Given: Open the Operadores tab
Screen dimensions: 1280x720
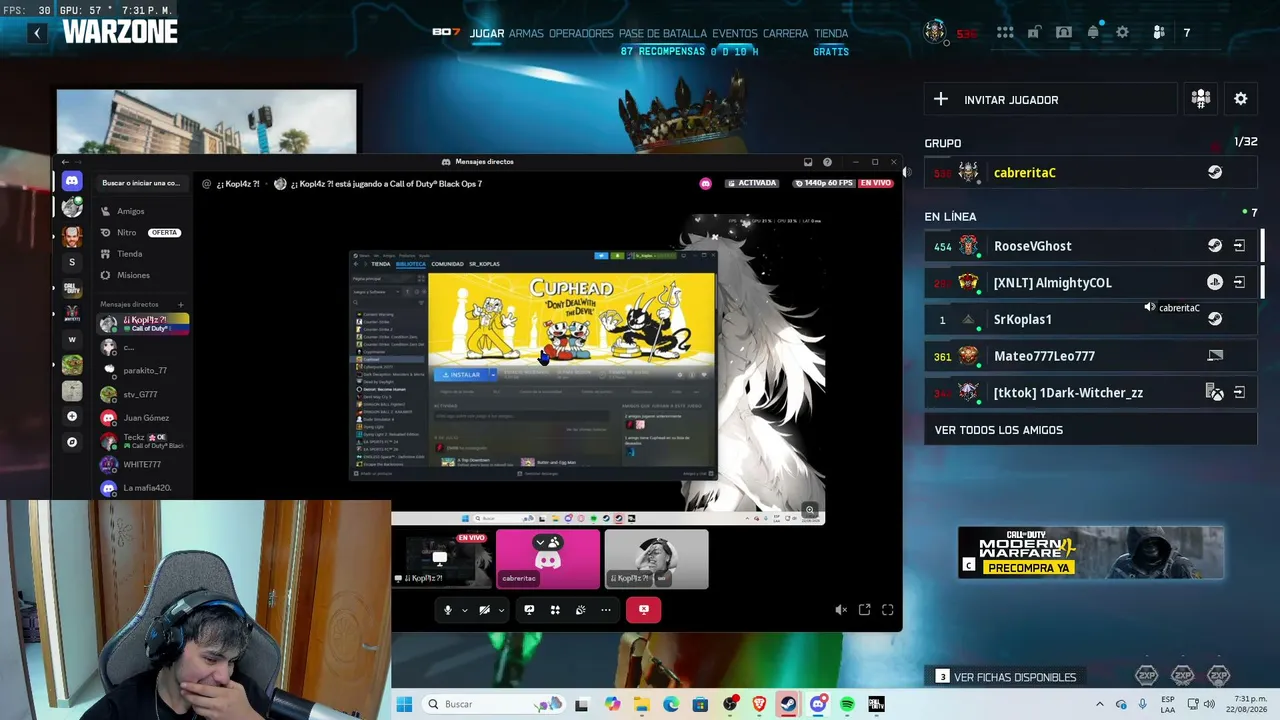Looking at the screenshot, I should click(581, 33).
